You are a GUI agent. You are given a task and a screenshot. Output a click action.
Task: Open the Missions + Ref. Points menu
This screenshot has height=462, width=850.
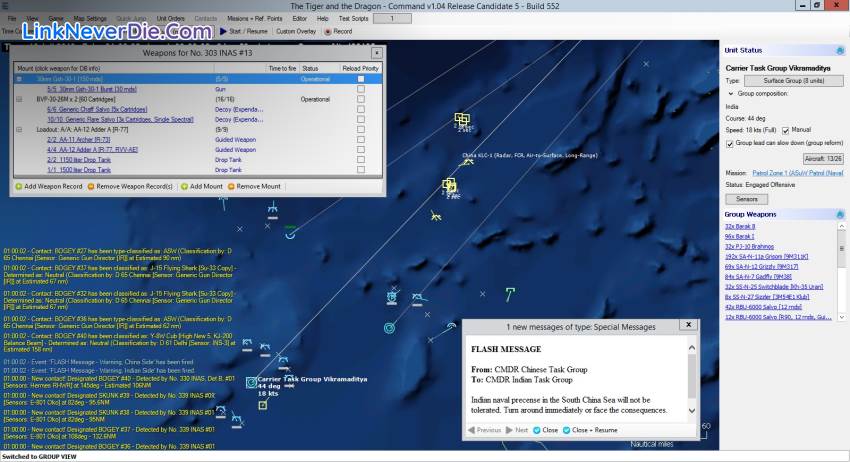coord(254,18)
